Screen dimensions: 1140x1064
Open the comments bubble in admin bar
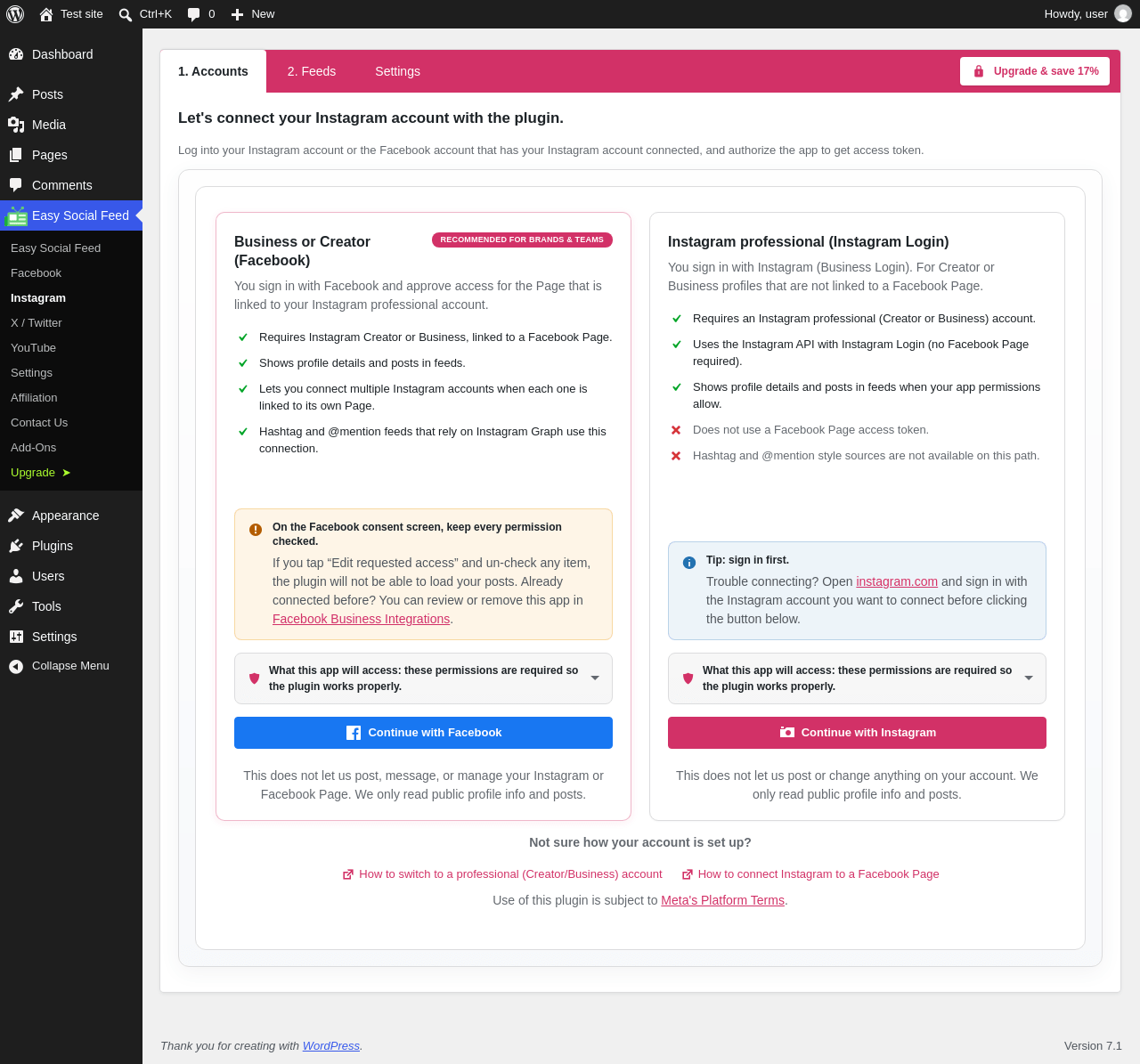(193, 14)
